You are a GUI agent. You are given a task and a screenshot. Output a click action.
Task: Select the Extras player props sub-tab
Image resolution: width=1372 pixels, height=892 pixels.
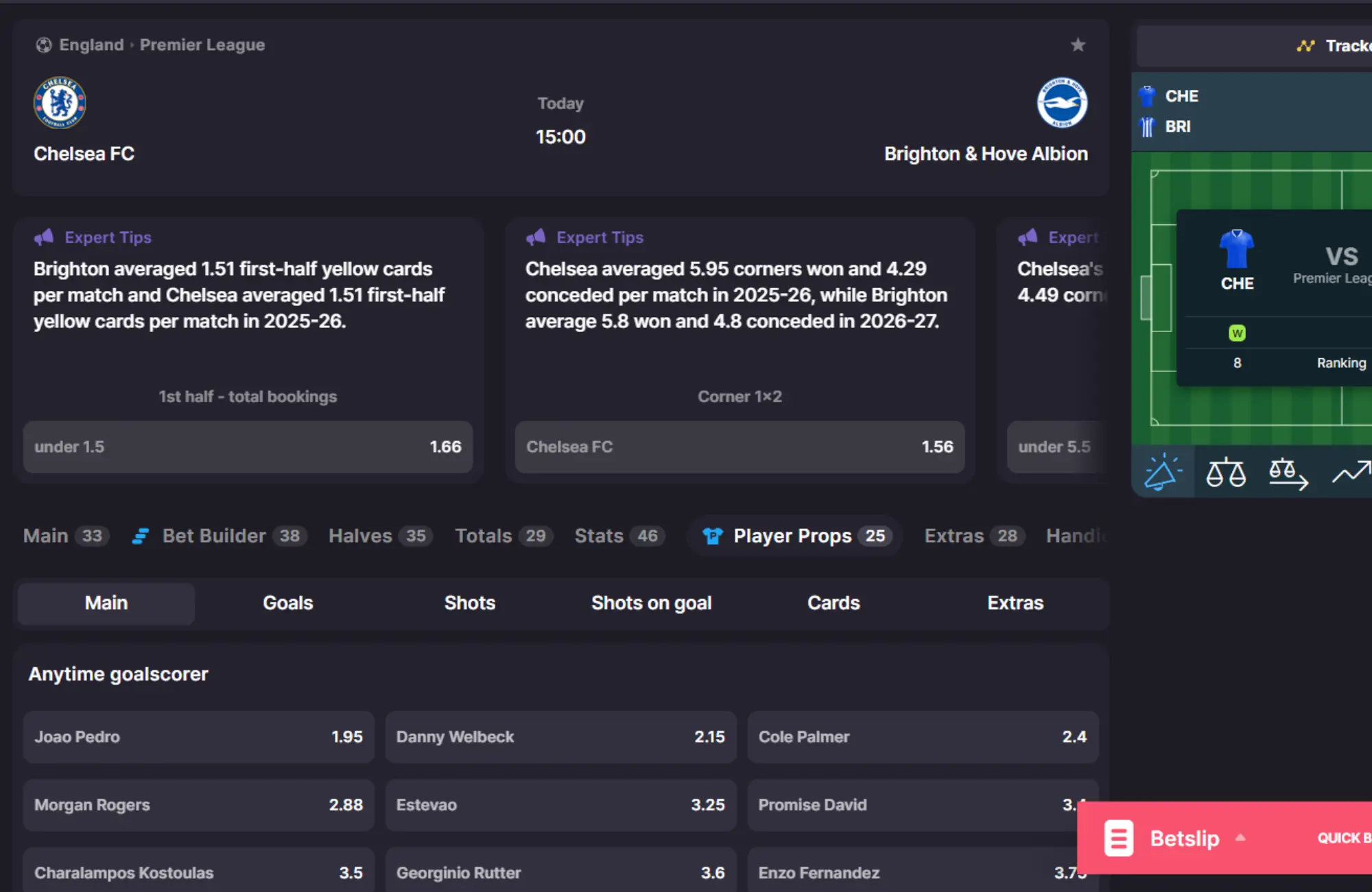click(x=1015, y=603)
